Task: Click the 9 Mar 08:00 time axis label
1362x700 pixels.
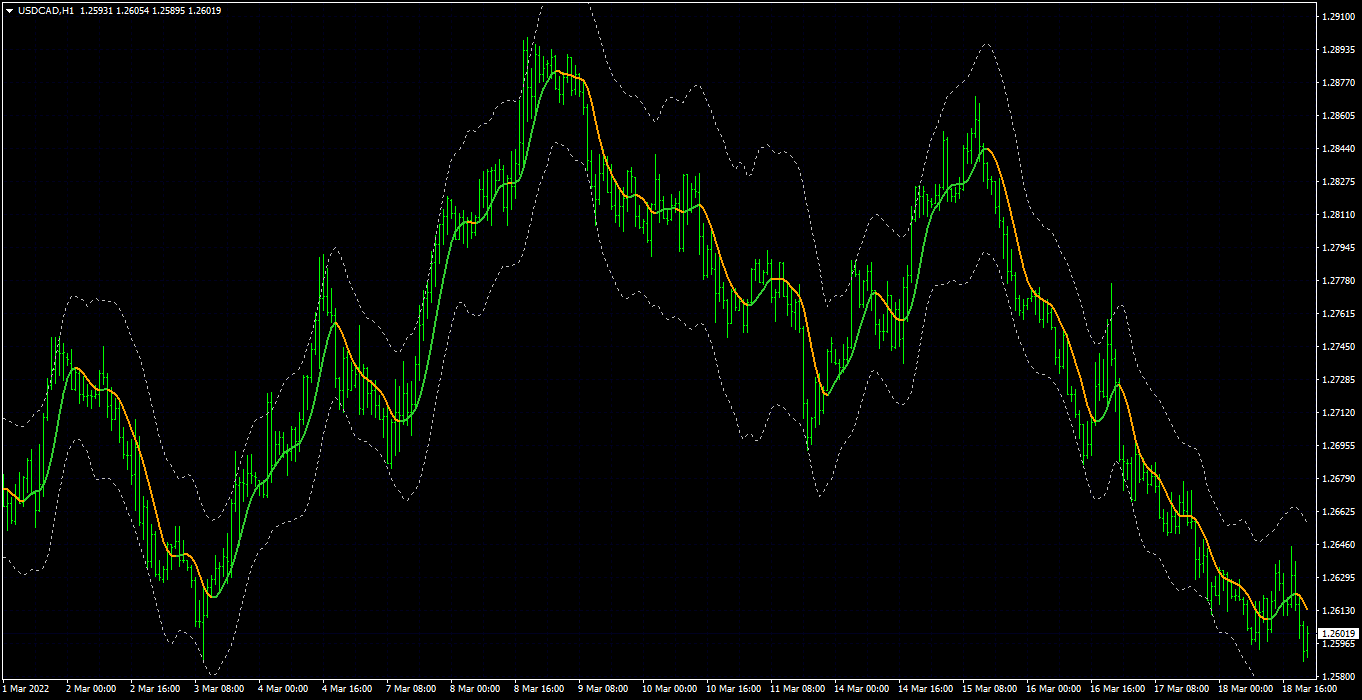Action: point(603,689)
